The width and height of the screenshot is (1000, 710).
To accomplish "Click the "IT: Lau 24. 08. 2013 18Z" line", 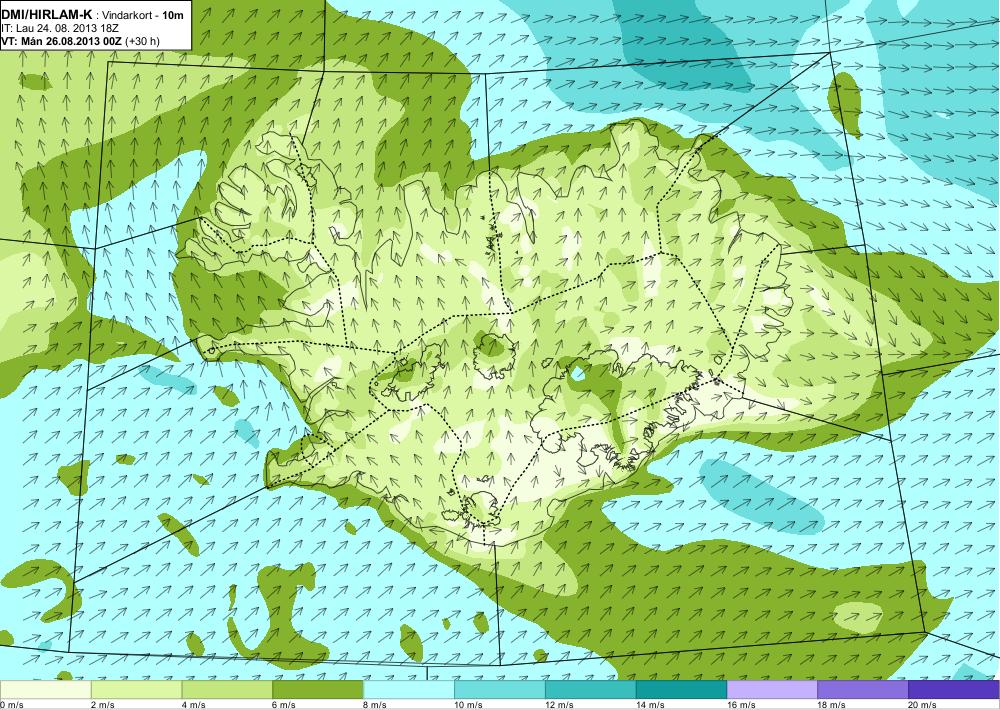I will pyautogui.click(x=60, y=29).
